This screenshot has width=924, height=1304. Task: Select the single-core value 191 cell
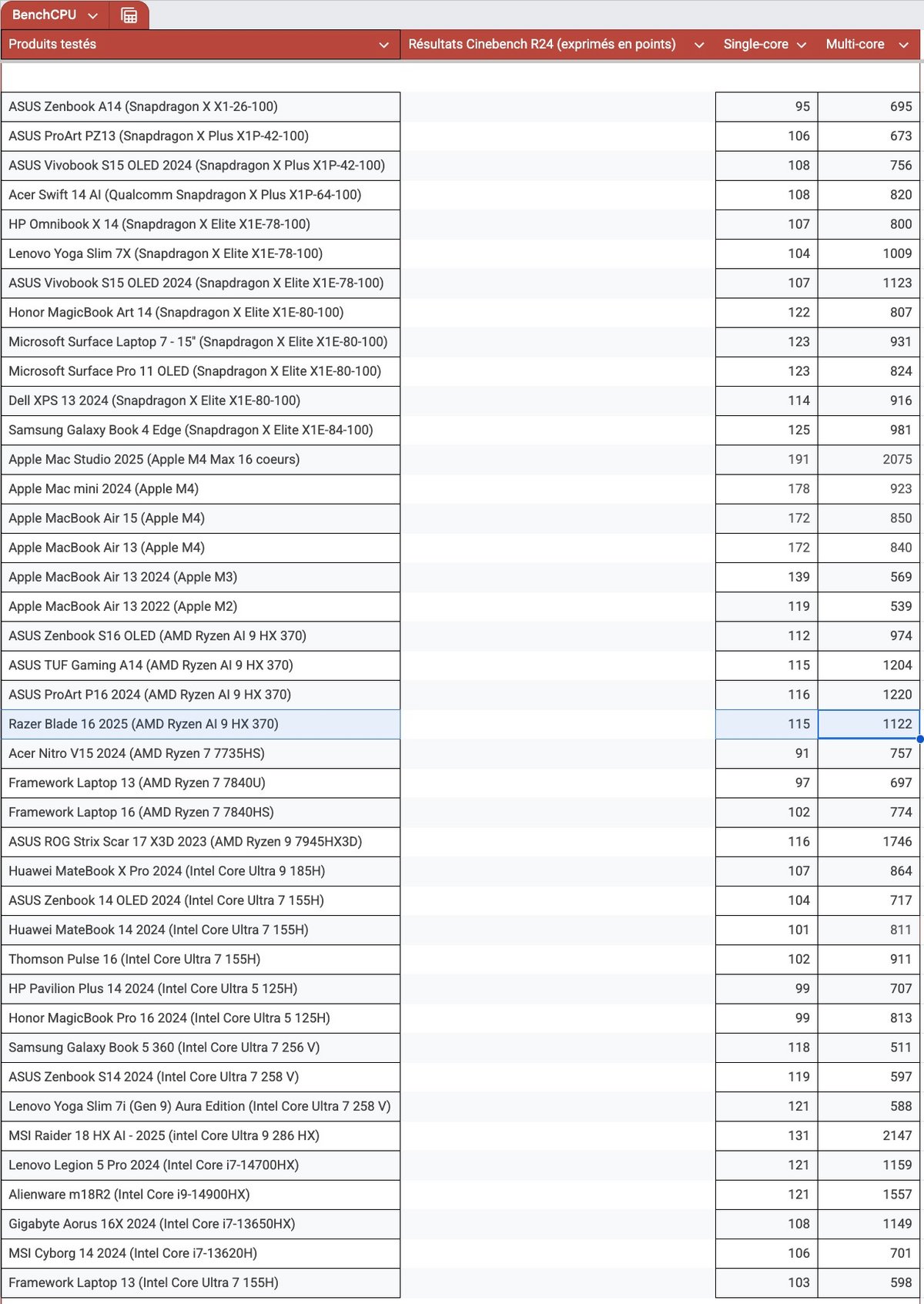pyautogui.click(x=767, y=460)
